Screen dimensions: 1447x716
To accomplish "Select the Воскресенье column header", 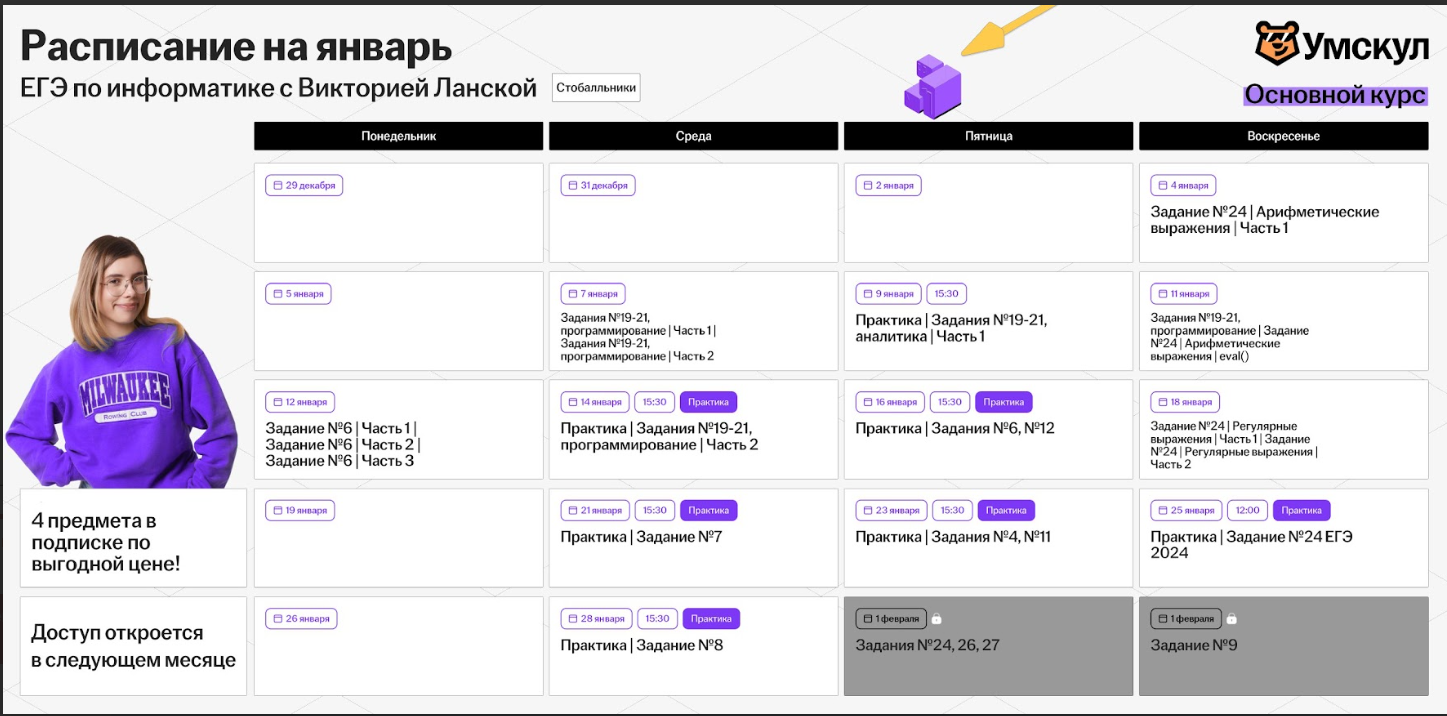I will pyautogui.click(x=1283, y=136).
